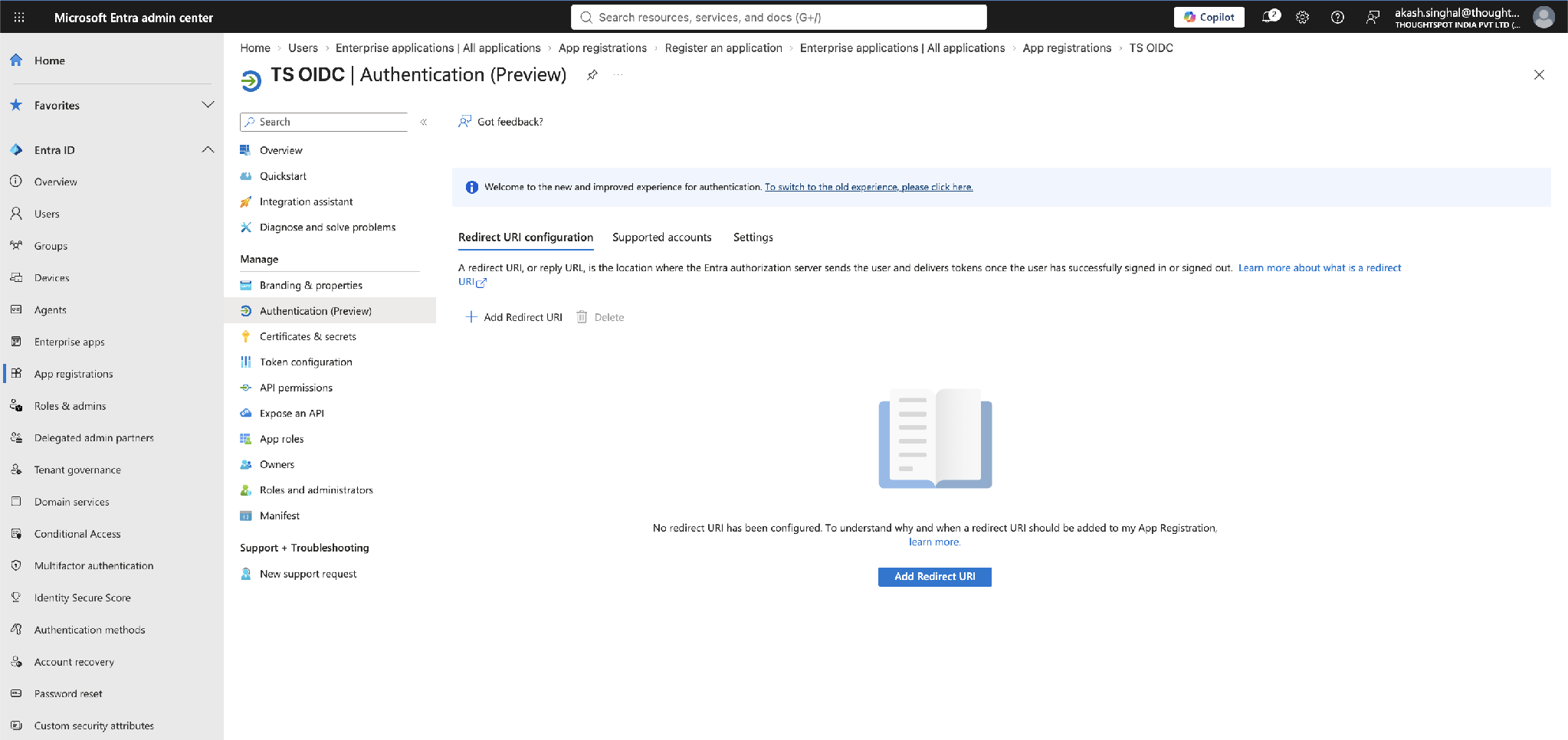Pin the TS OIDC blade

click(x=592, y=75)
